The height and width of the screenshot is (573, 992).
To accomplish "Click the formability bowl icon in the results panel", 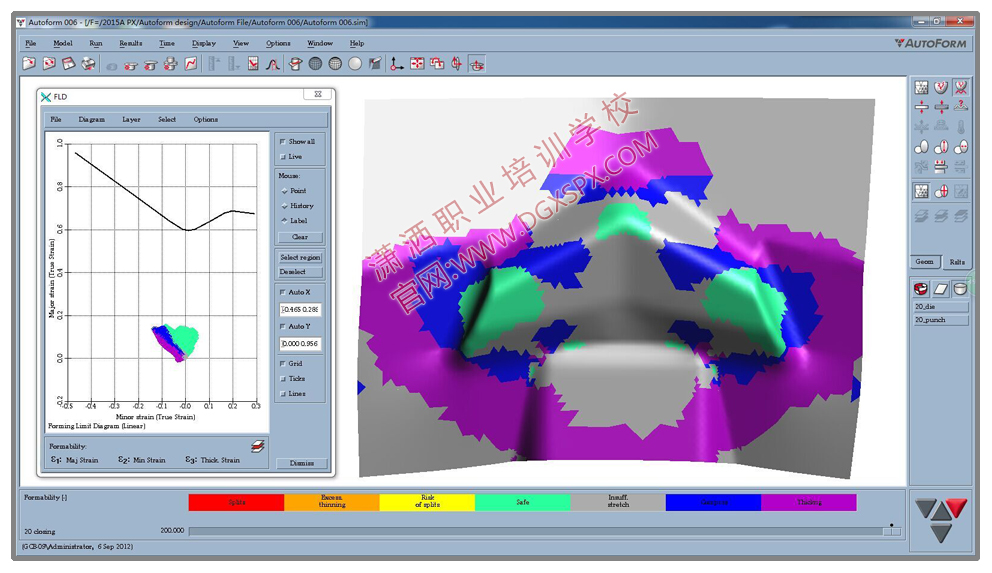I will 941,87.
